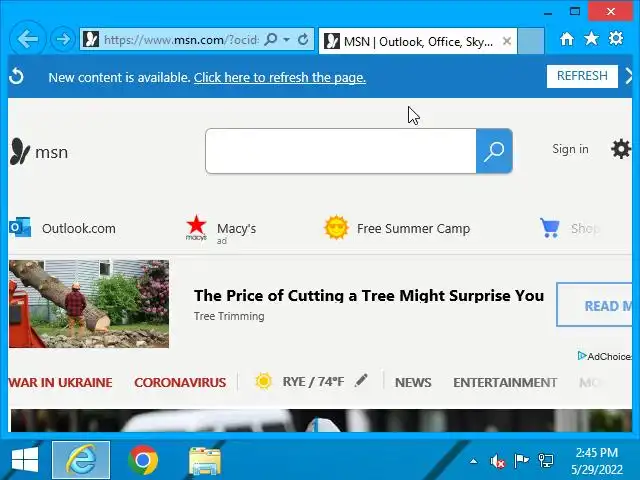Select the ENTERTAINMENT navigation item
This screenshot has height=480, width=640.
click(505, 382)
